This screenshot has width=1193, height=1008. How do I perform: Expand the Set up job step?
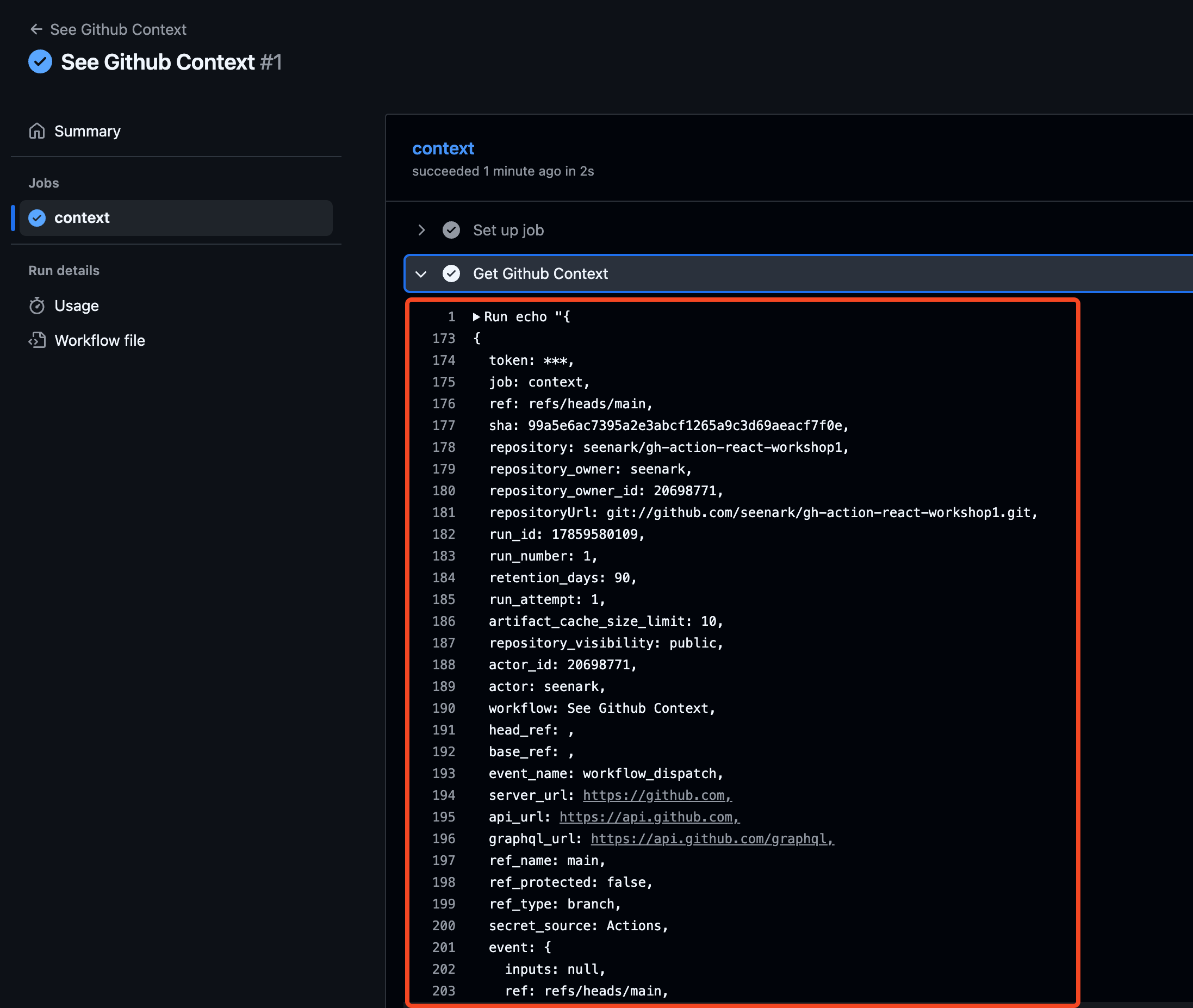click(421, 231)
